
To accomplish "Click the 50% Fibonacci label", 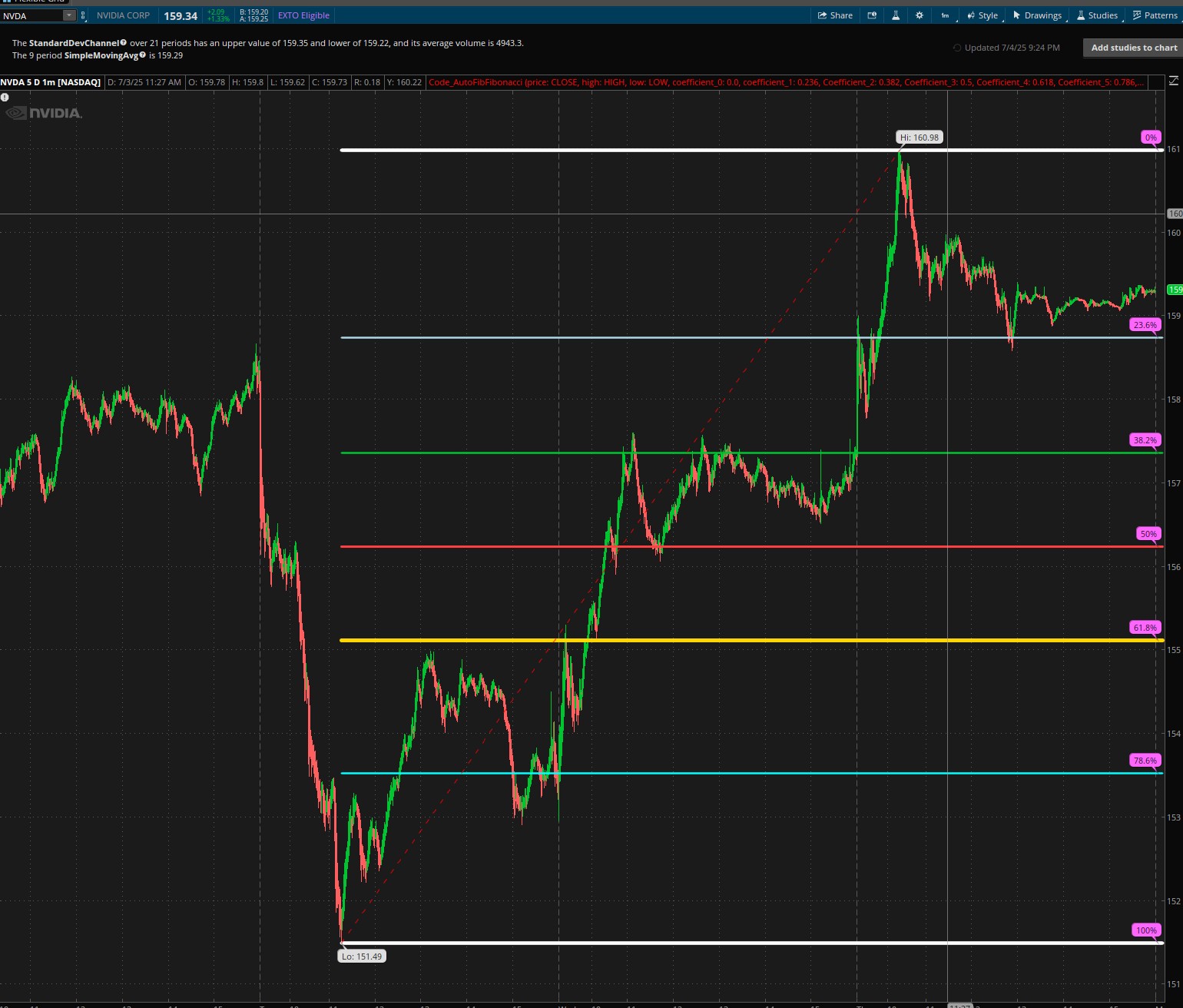I will tap(1148, 534).
